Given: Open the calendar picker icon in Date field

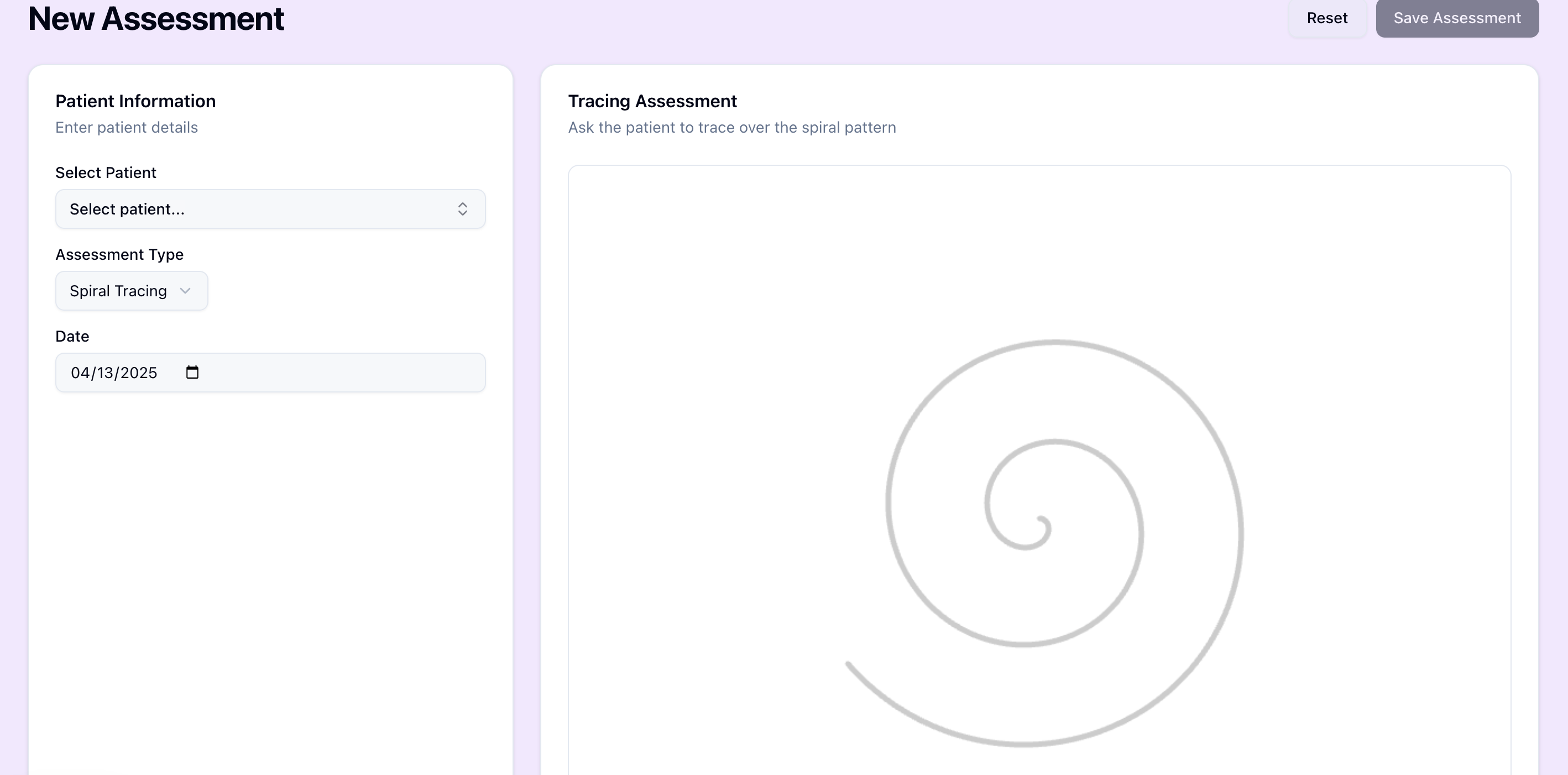Looking at the screenshot, I should [192, 373].
